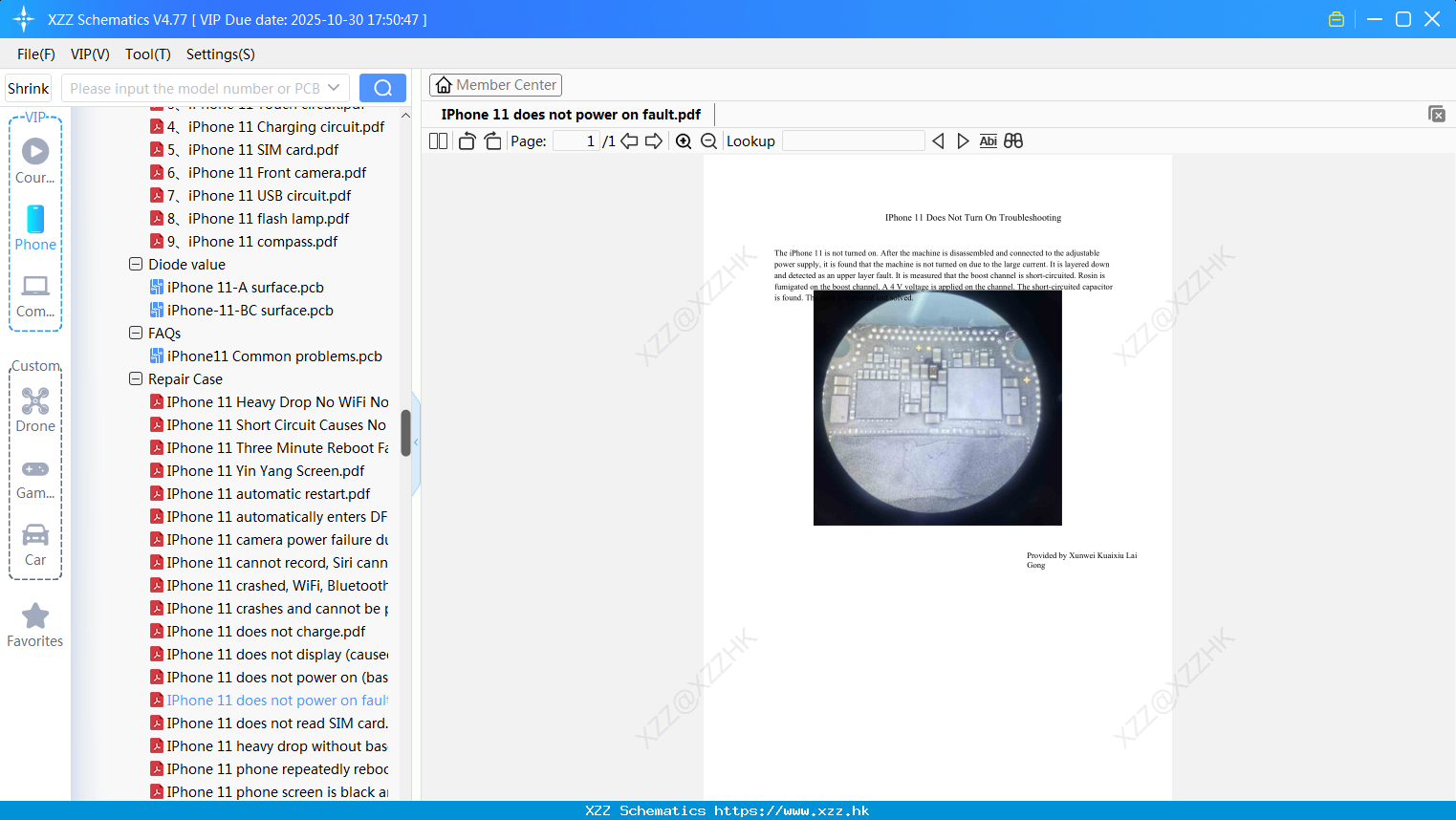Rotate page clockwise
Screen dimensions: 1456x820
(492, 140)
